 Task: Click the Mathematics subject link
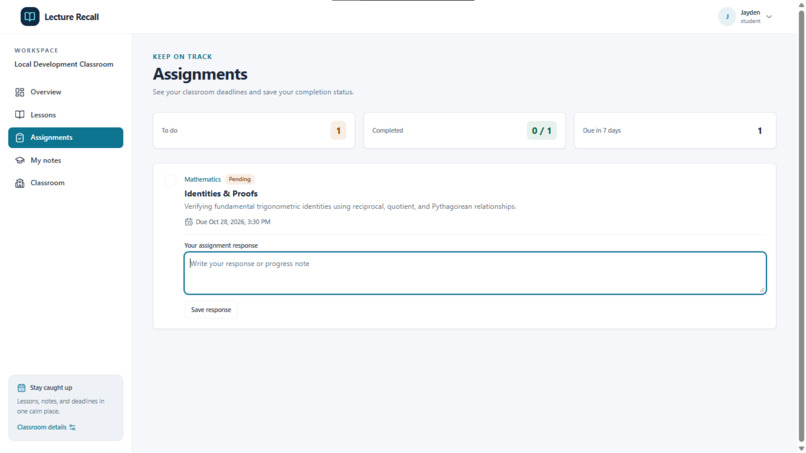(203, 179)
